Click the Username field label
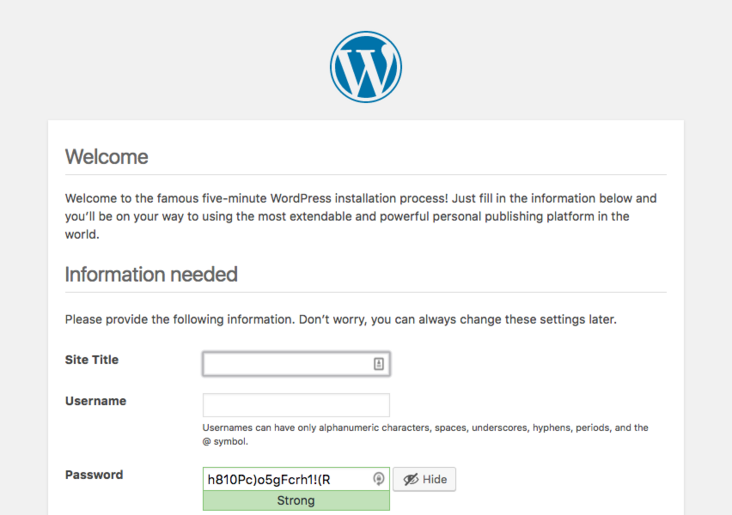 coord(95,401)
